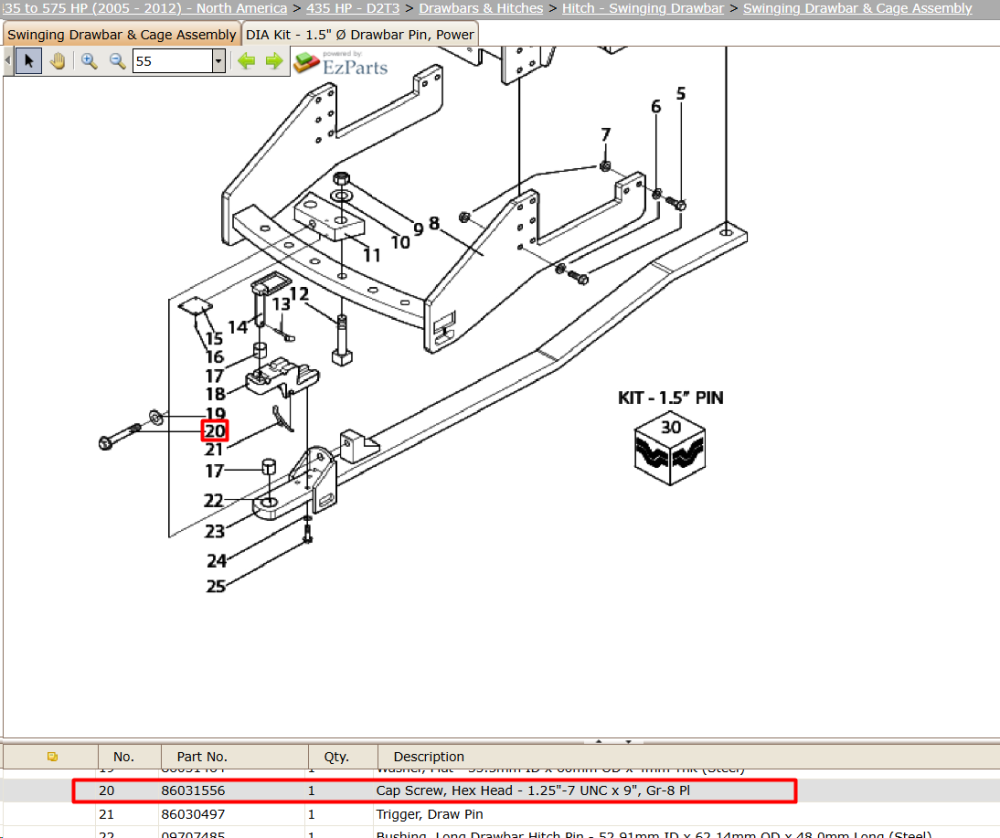Switch to Swinging Drawbar & Cage Assembly tab

(x=121, y=34)
